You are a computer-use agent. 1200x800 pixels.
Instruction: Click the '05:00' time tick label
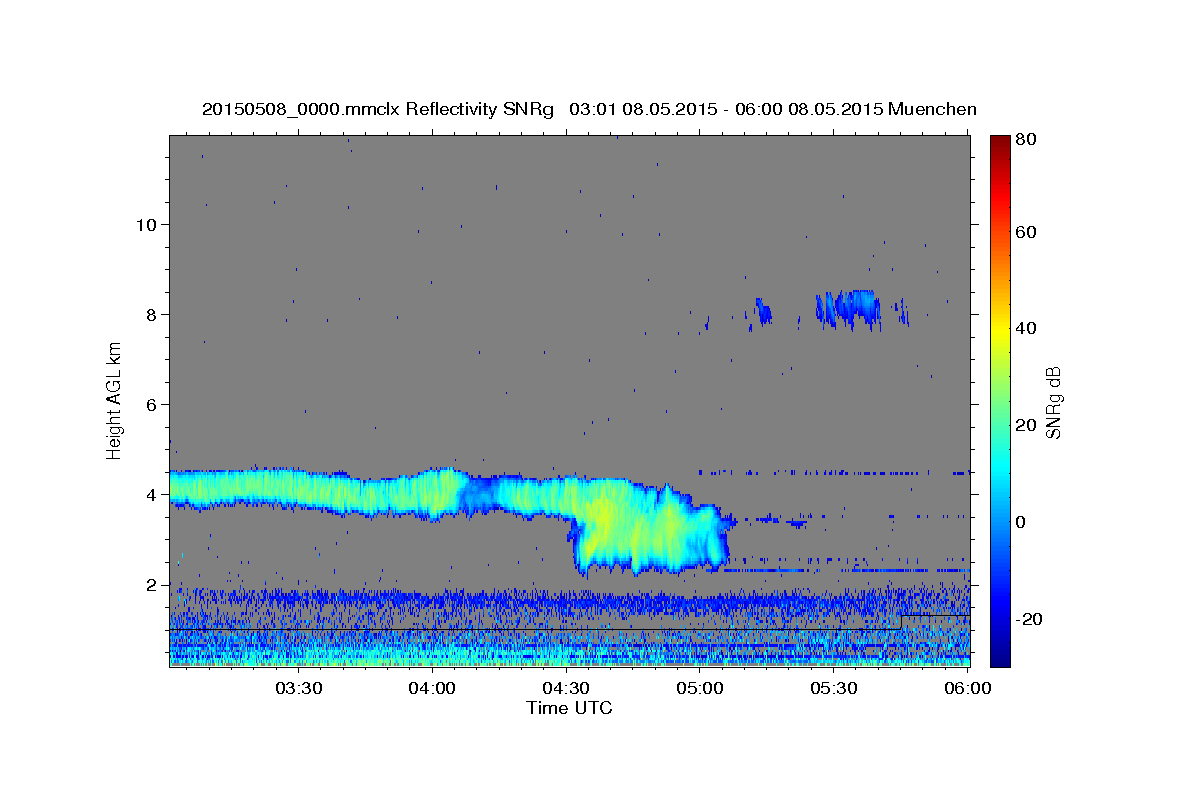tap(700, 688)
